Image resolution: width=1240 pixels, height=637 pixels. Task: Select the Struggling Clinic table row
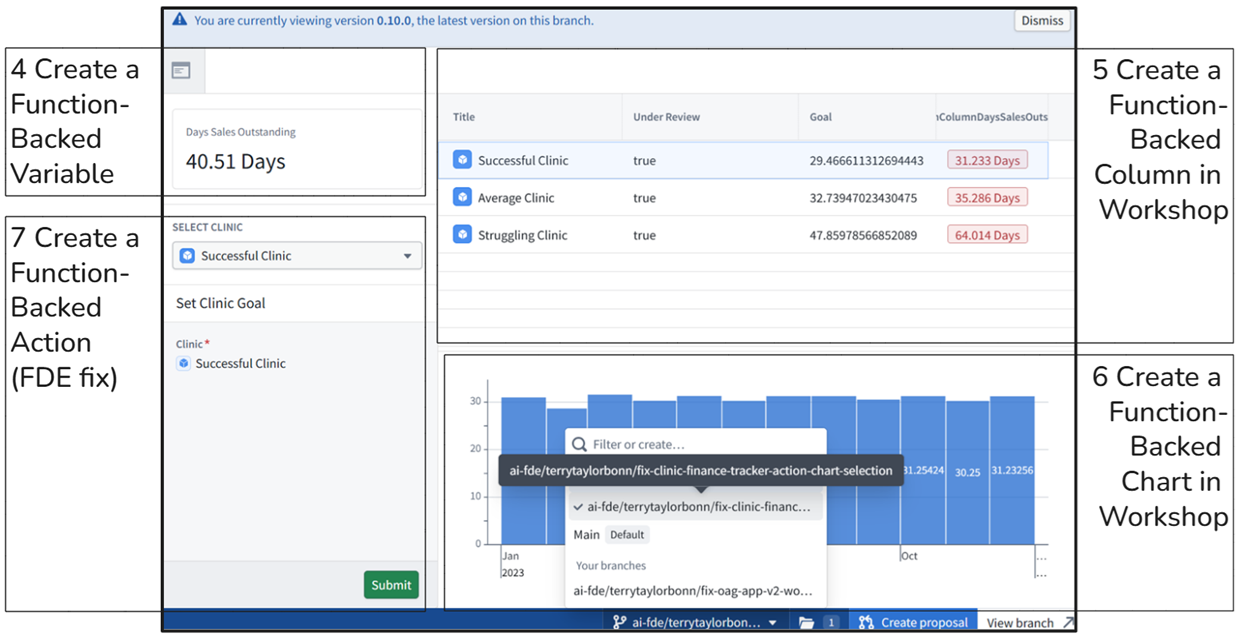coord(744,235)
